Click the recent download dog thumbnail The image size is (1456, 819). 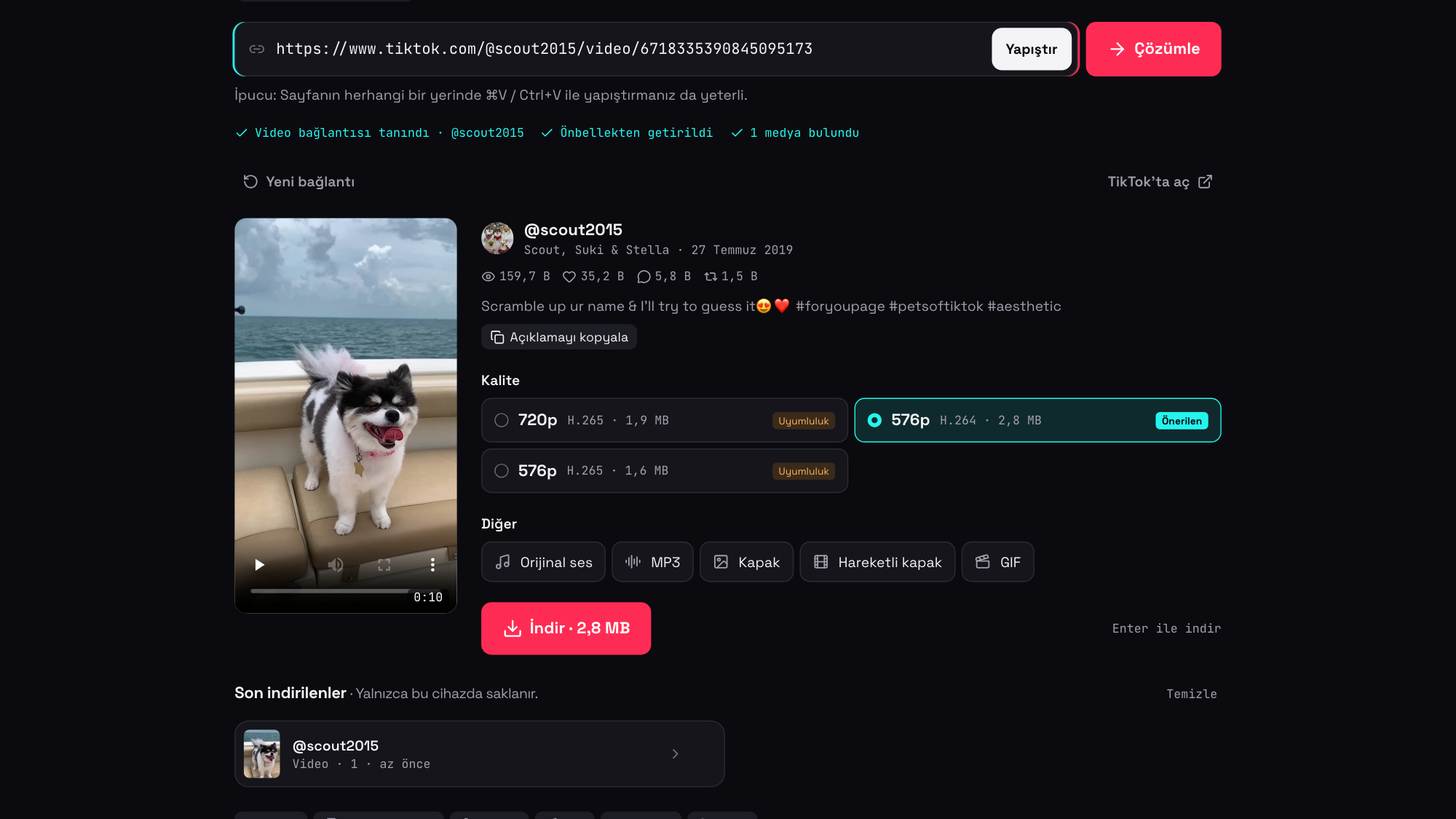262,753
